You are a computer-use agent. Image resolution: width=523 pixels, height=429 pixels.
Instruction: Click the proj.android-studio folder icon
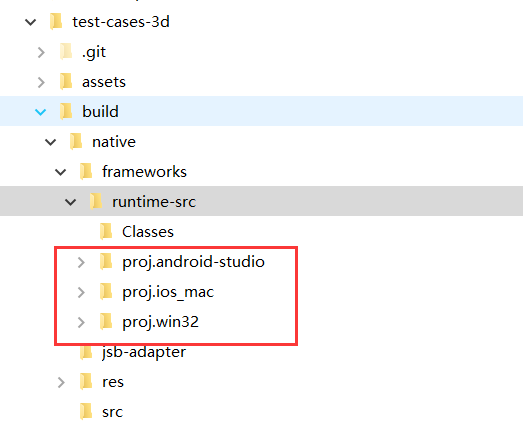pyautogui.click(x=106, y=261)
